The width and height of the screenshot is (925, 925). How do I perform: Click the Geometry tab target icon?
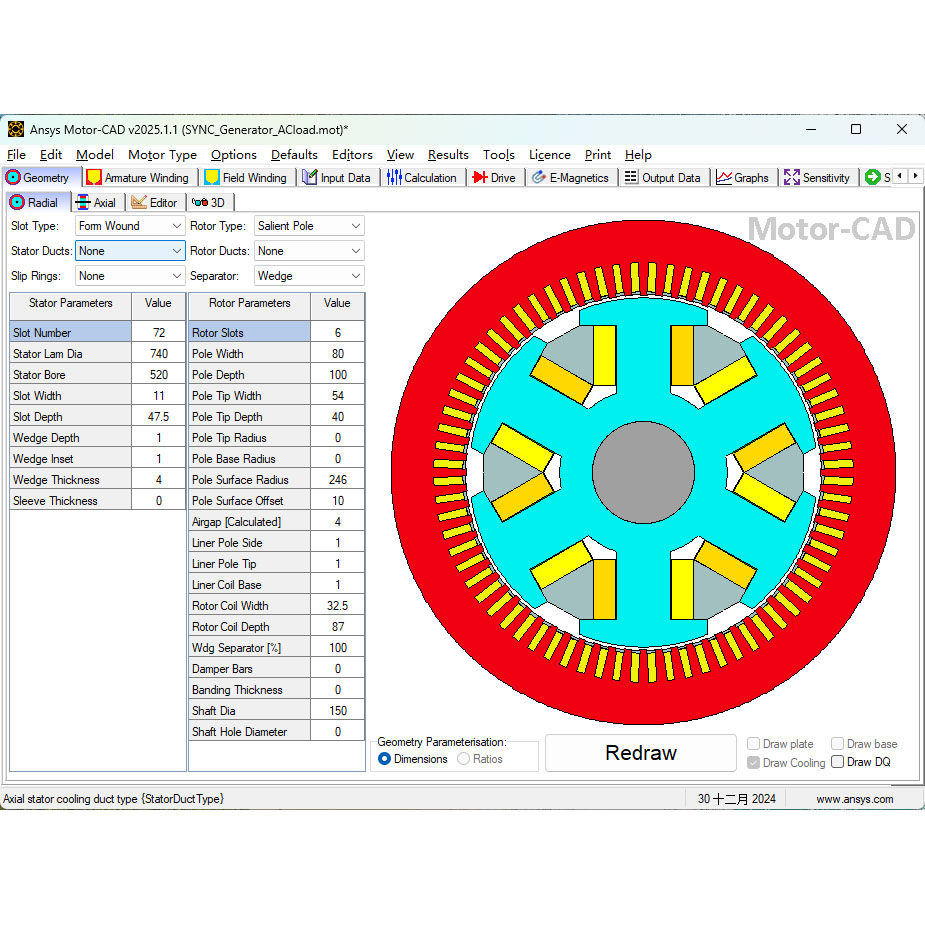(13, 178)
